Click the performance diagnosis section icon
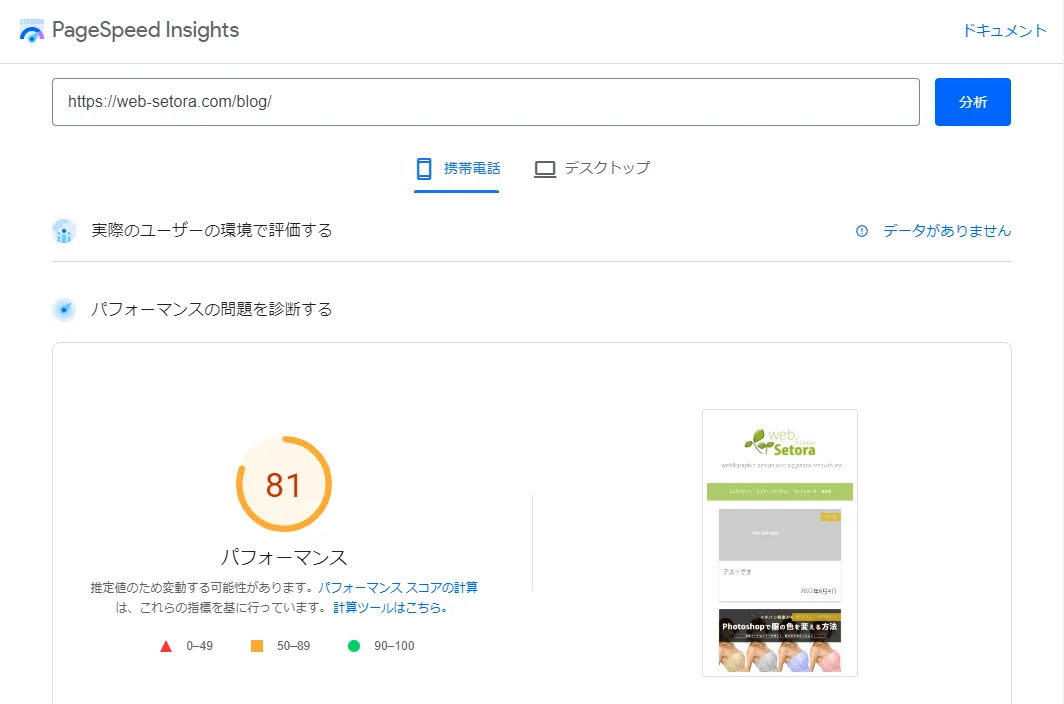The height and width of the screenshot is (704, 1064). tap(64, 310)
